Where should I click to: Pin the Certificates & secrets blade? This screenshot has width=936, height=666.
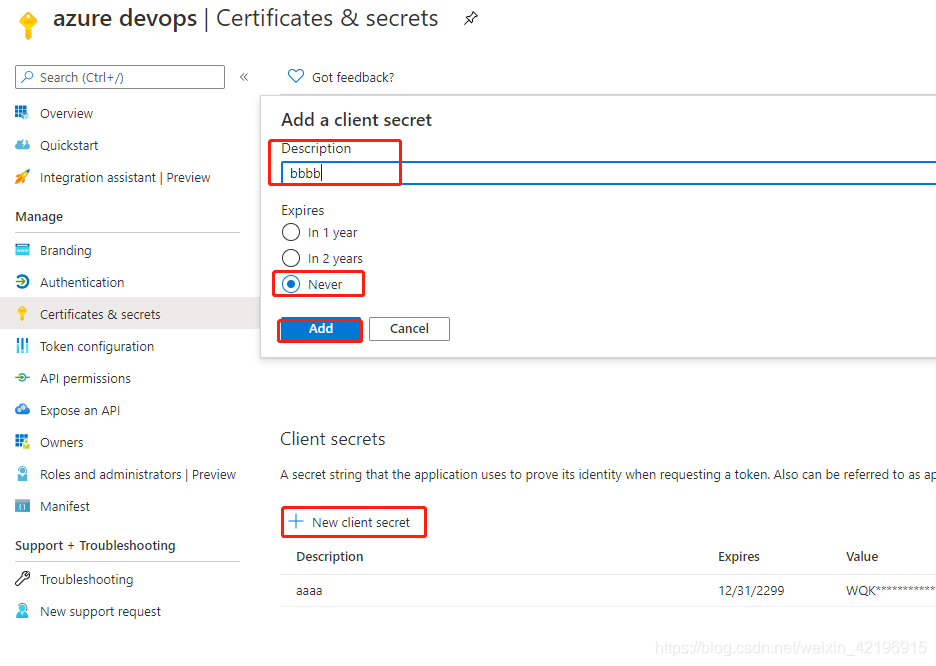click(x=470, y=18)
